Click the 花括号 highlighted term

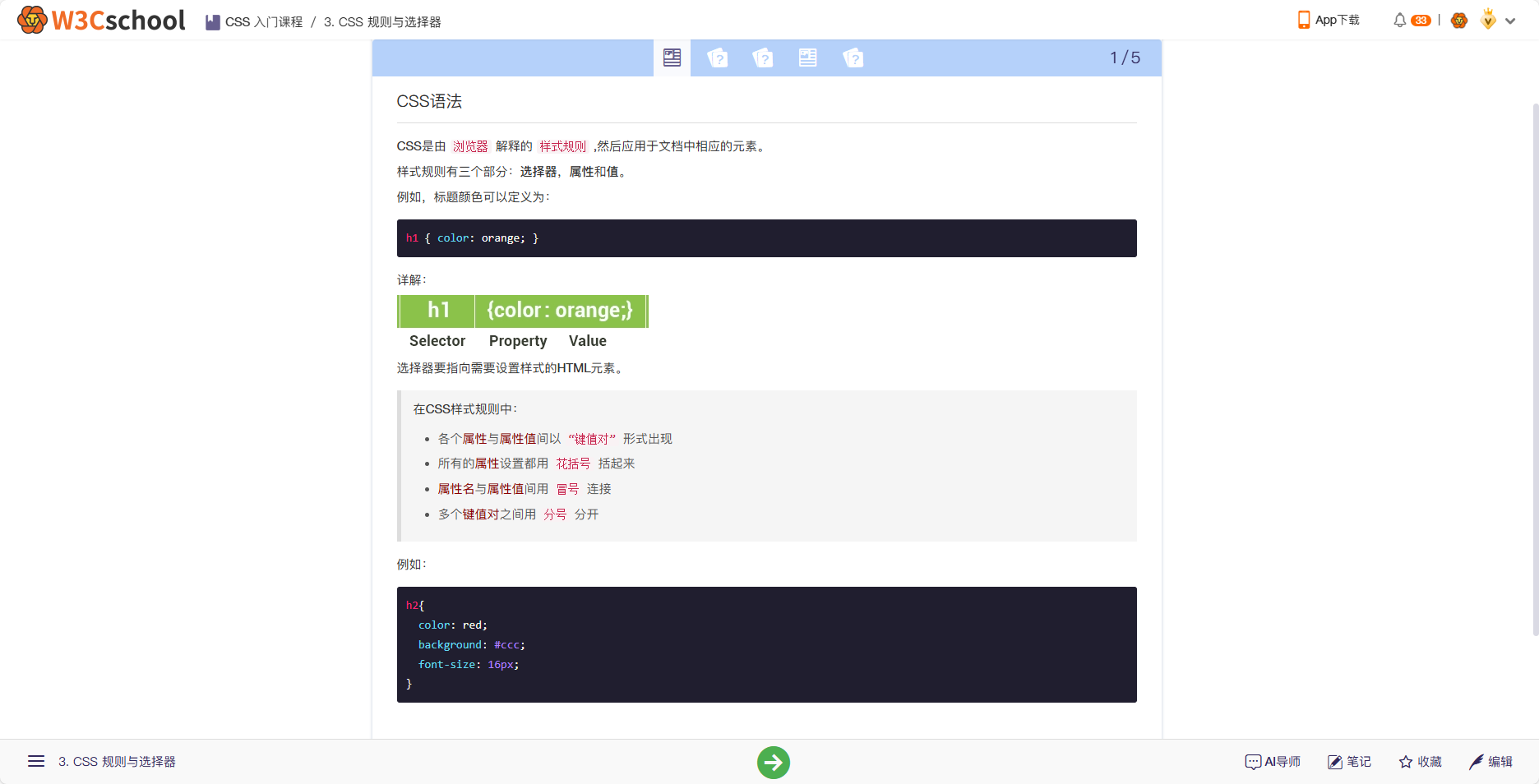[573, 463]
